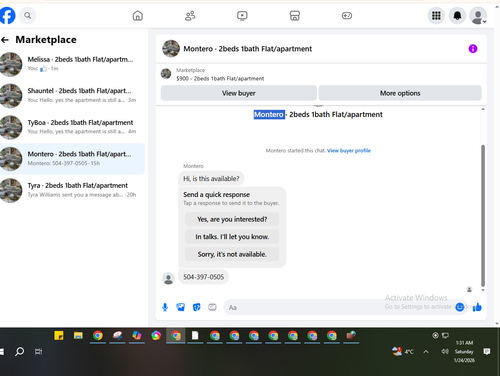Open the Facebook logo home link
Screen dimensions: 500x376
point(7,15)
